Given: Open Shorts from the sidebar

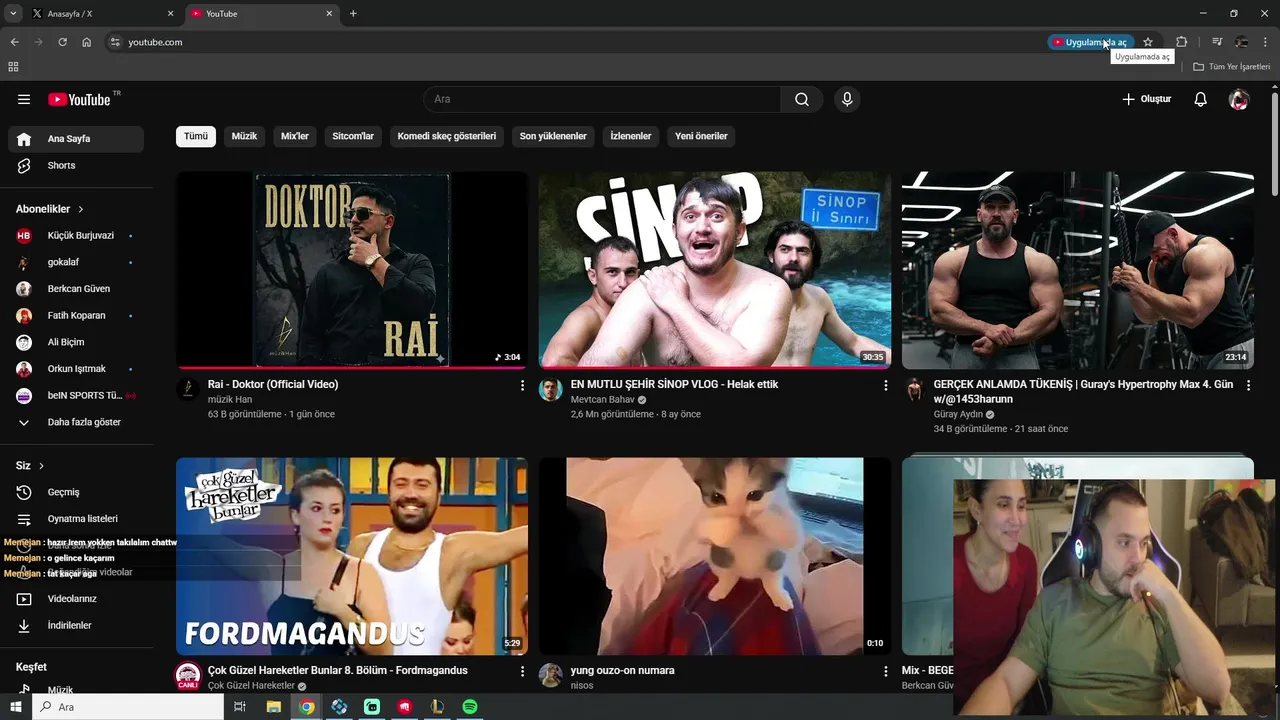Looking at the screenshot, I should 76,165.
